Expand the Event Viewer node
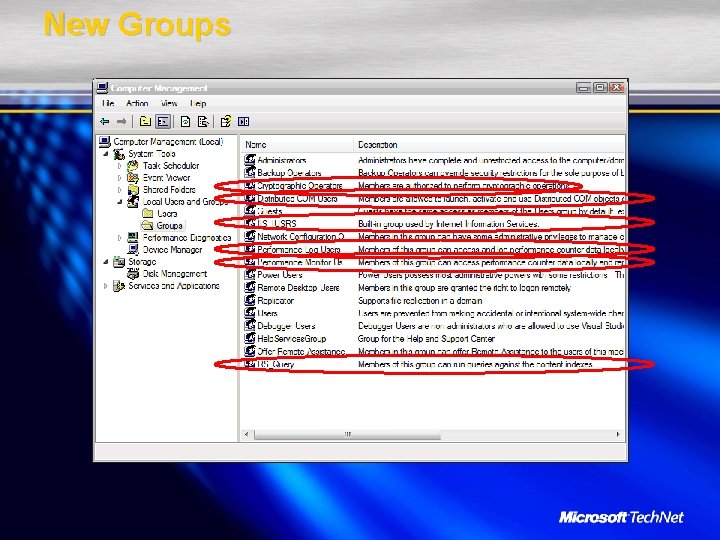 coord(119,177)
